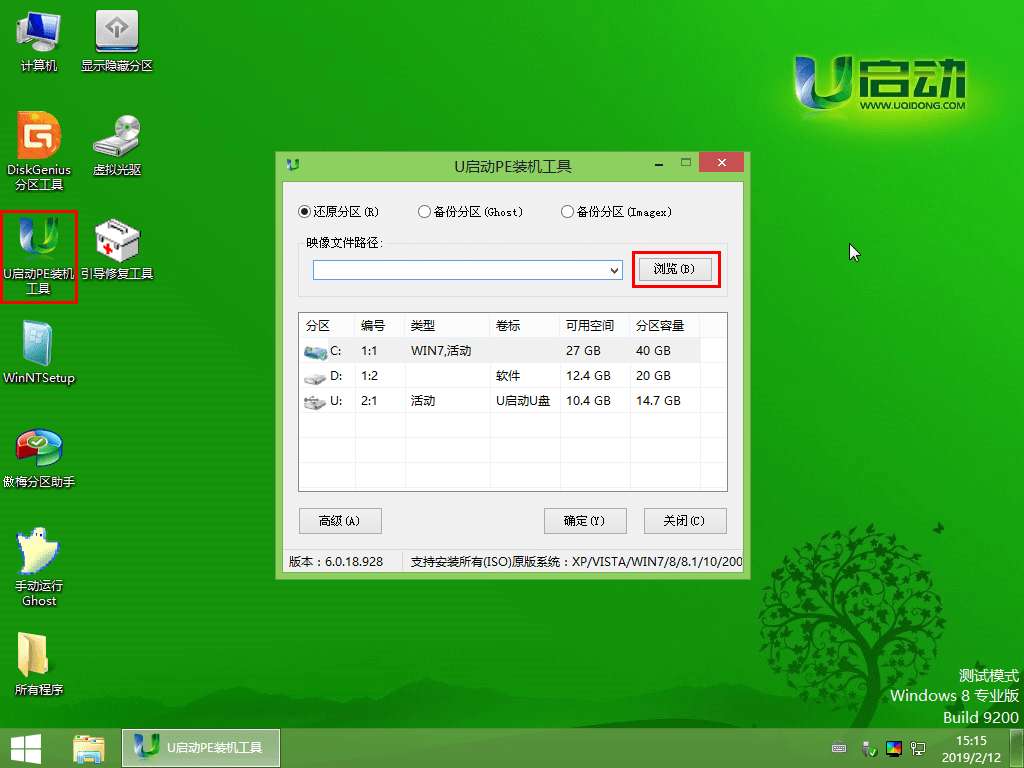
Task: Open the 显示隐藏分区 desktop icon
Action: (x=117, y=40)
